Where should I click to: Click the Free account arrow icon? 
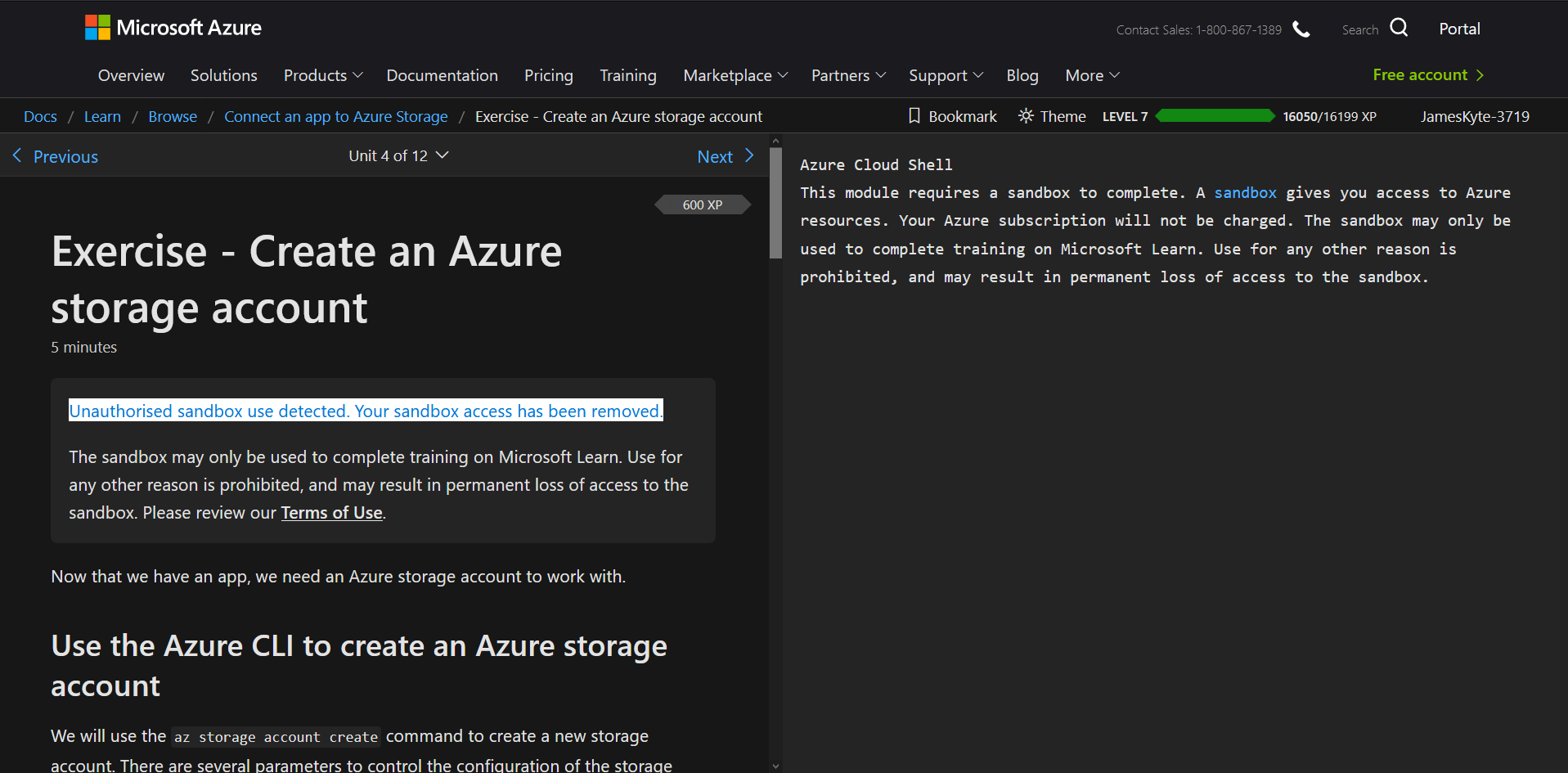point(1480,75)
